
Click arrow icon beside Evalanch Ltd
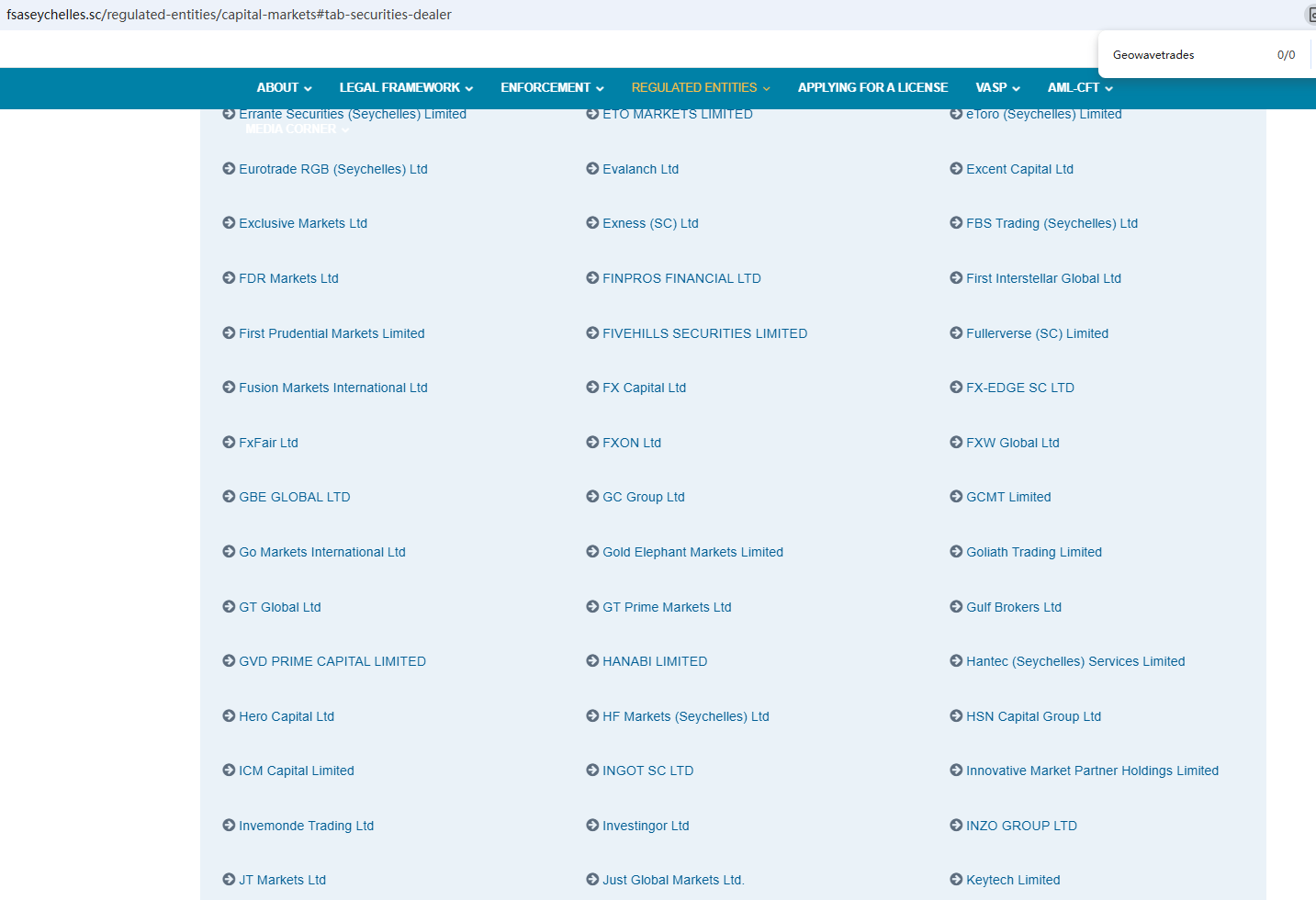(592, 169)
